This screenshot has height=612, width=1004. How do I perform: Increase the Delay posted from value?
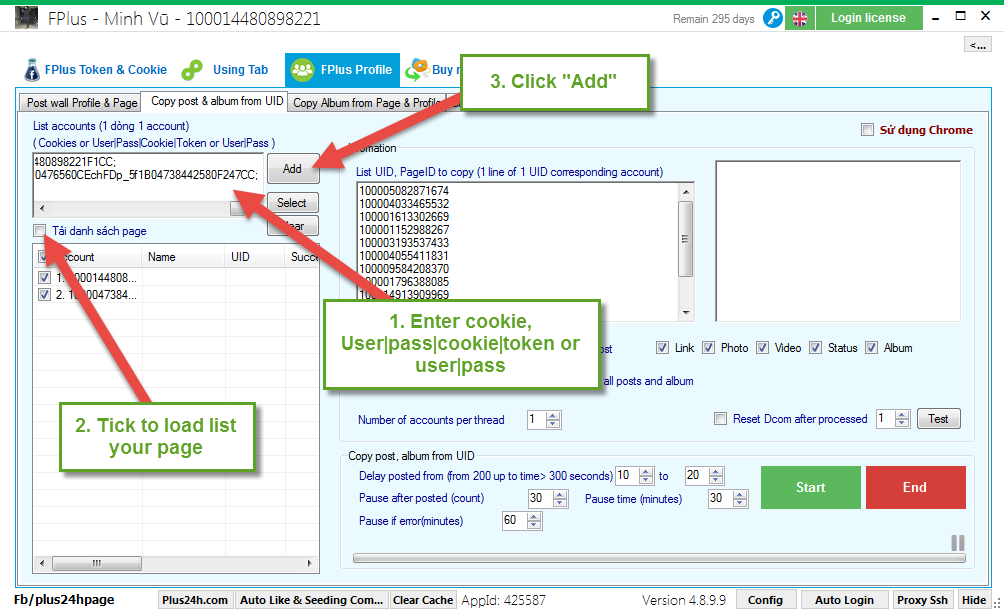pyautogui.click(x=647, y=472)
